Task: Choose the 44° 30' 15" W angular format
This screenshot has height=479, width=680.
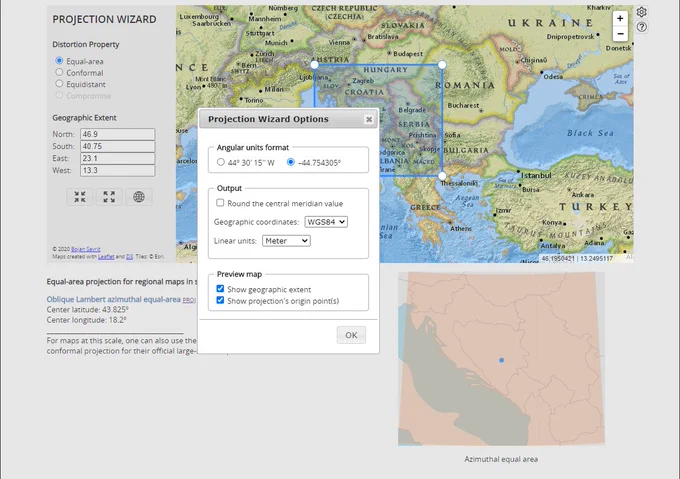Action: (221, 162)
